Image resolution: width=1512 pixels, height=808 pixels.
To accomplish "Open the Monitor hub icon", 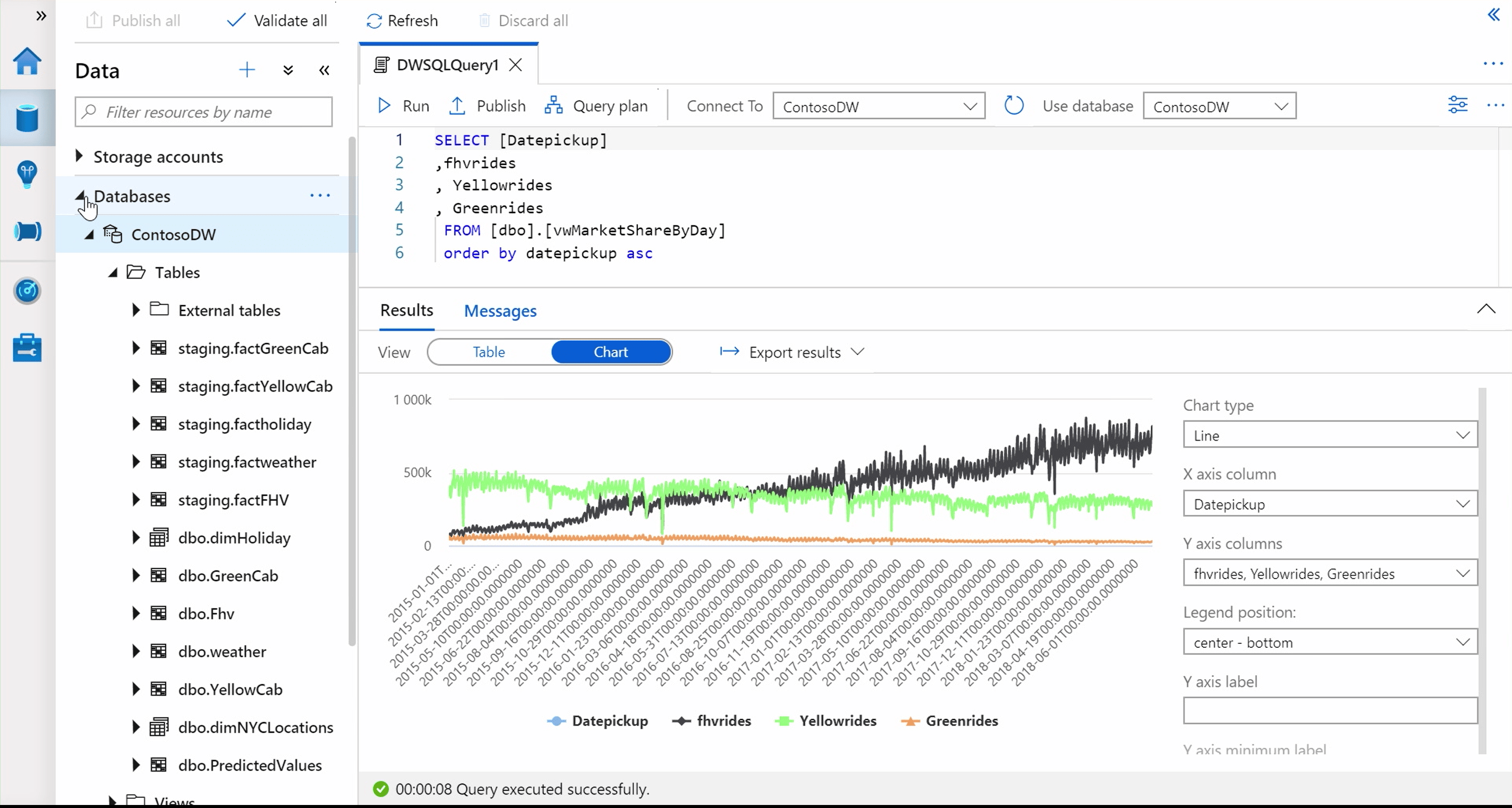I will (x=27, y=291).
